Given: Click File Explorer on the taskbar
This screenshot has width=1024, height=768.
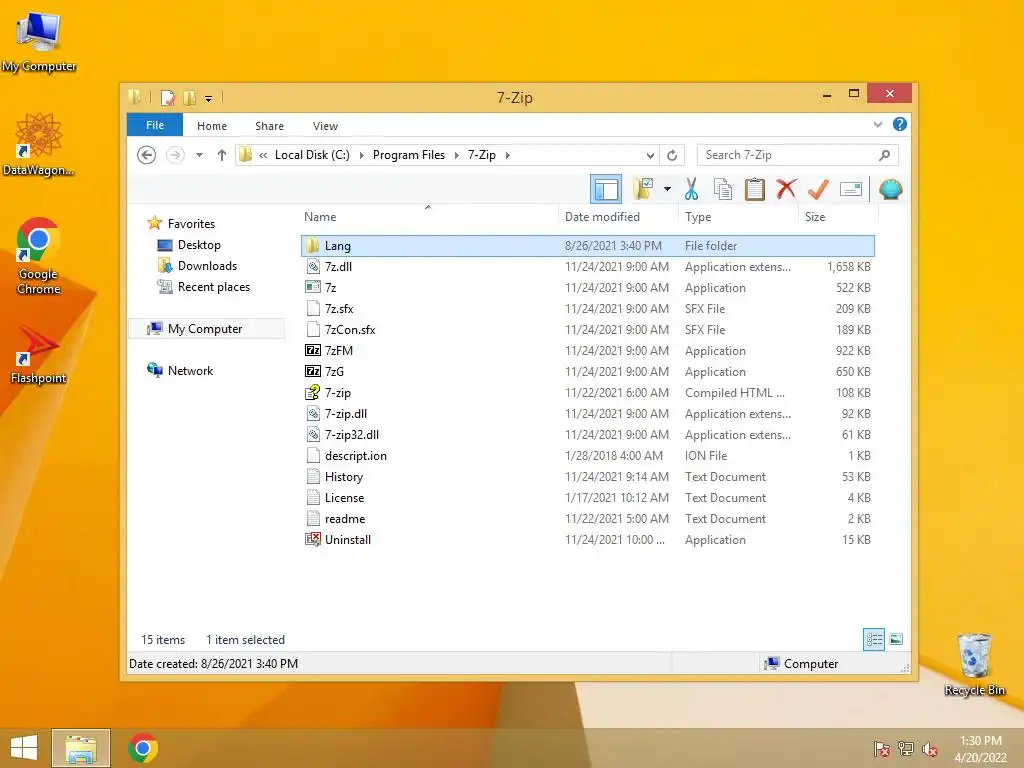Looking at the screenshot, I should 81,748.
